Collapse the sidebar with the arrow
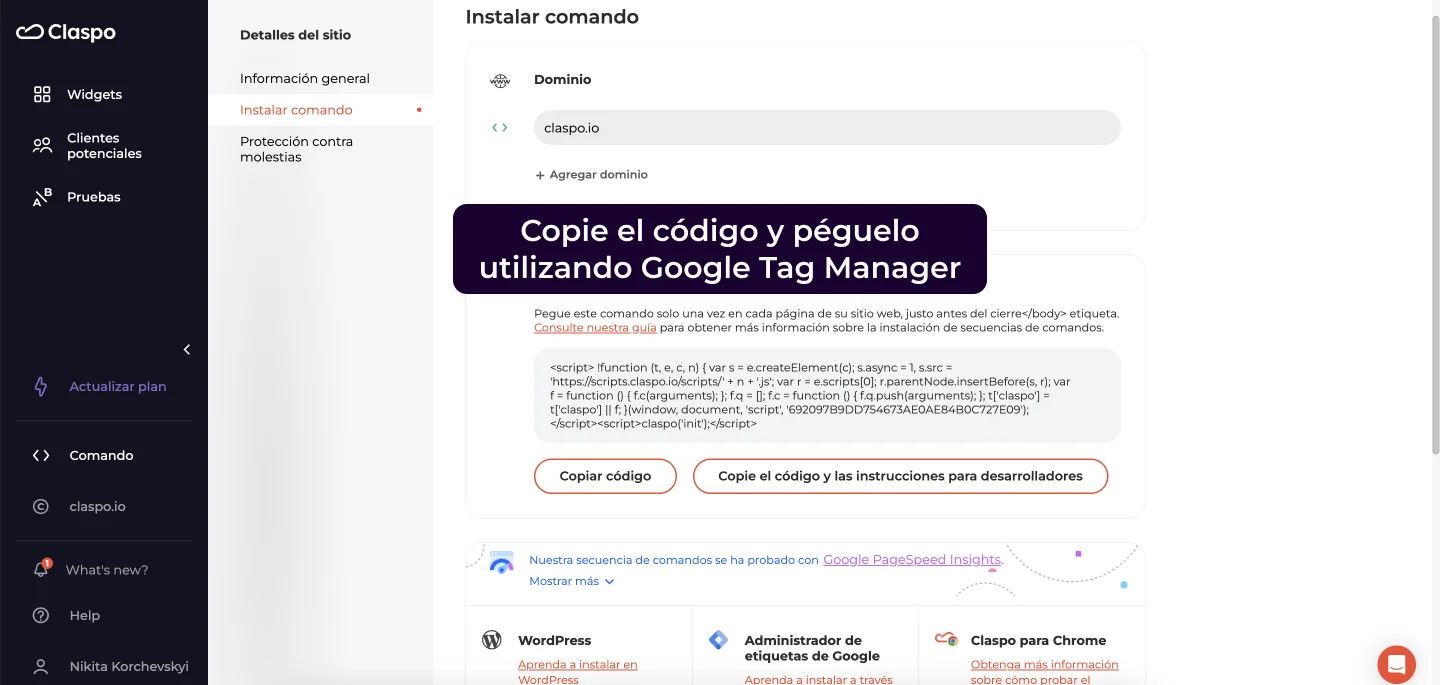 186,349
